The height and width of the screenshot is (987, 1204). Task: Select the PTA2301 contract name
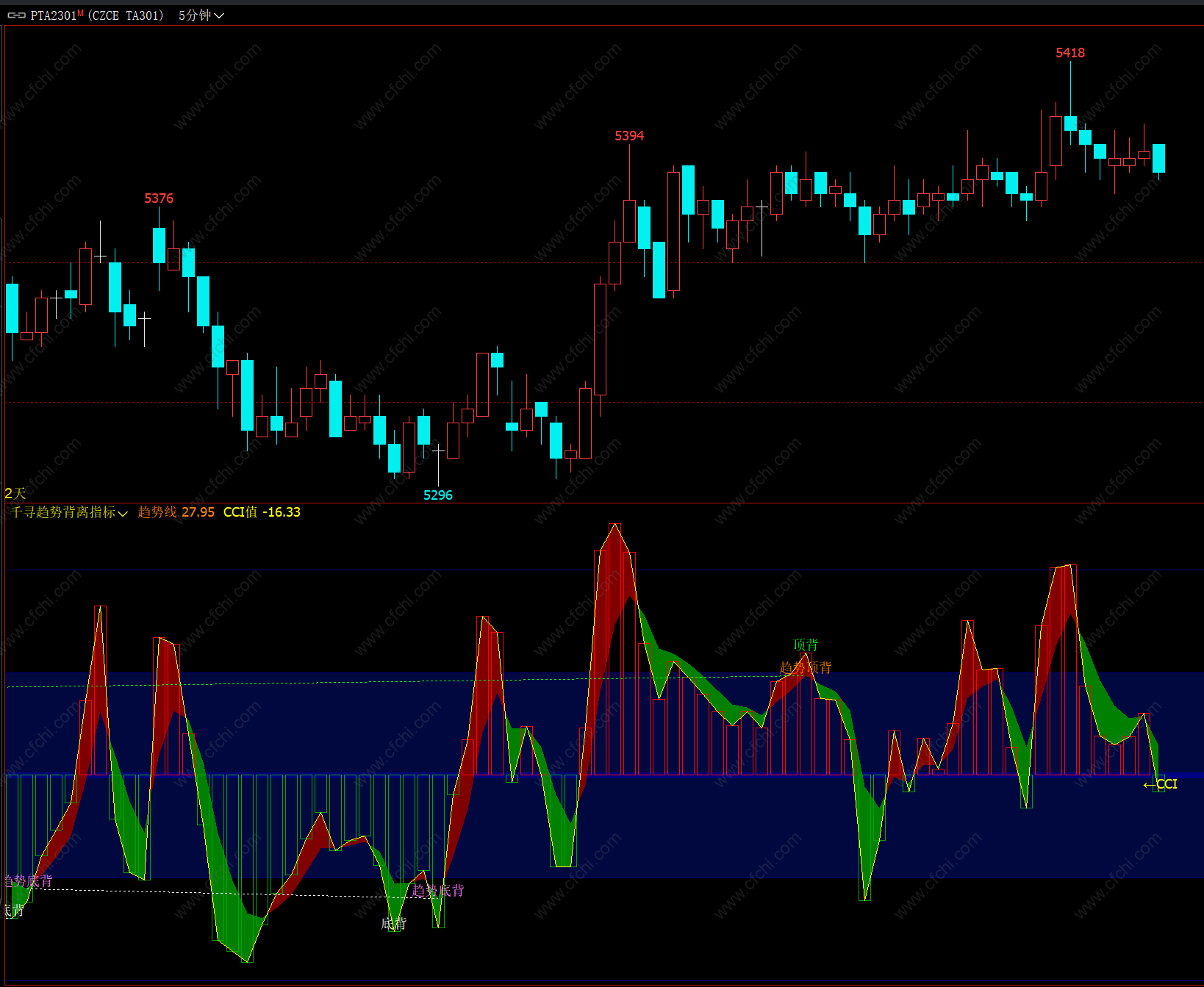point(53,15)
